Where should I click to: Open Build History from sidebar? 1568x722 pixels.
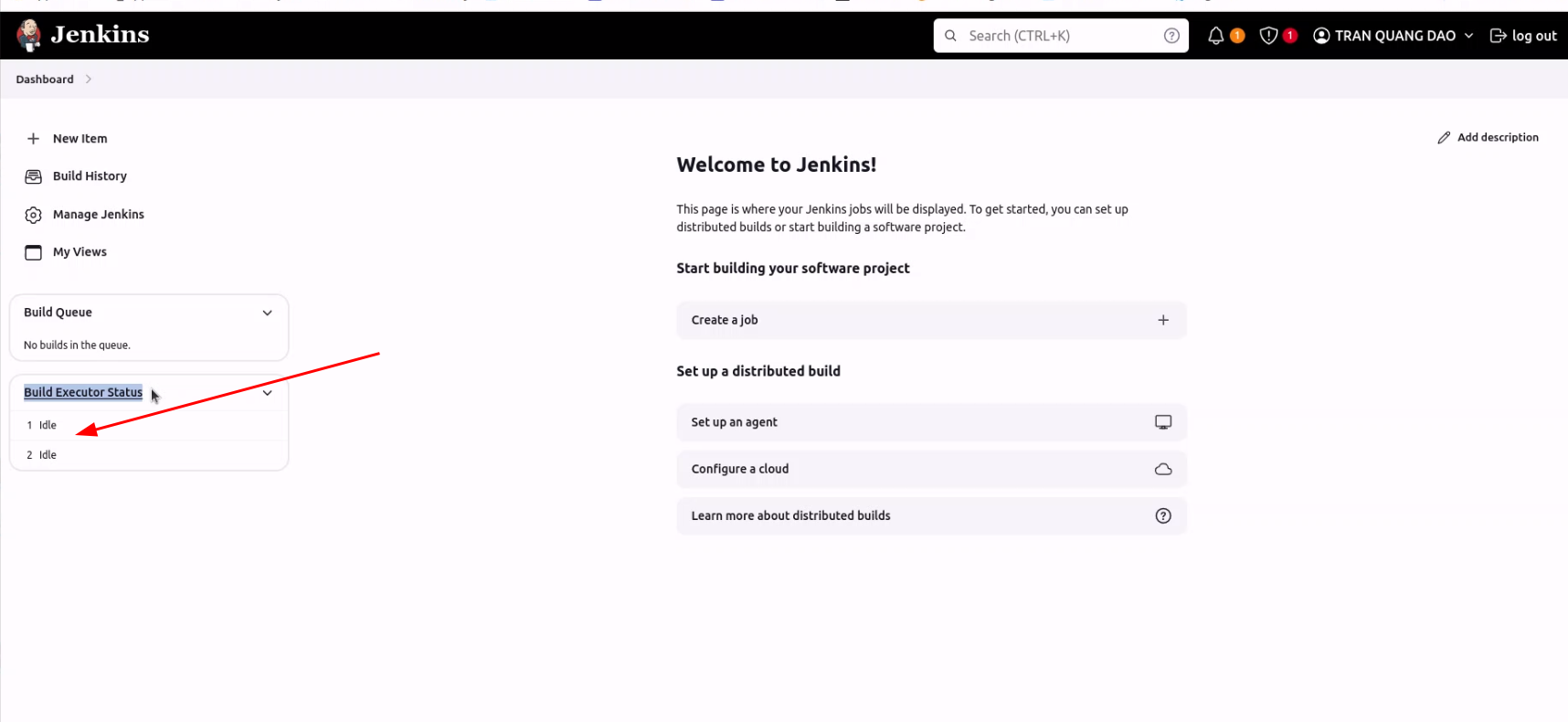tap(90, 176)
